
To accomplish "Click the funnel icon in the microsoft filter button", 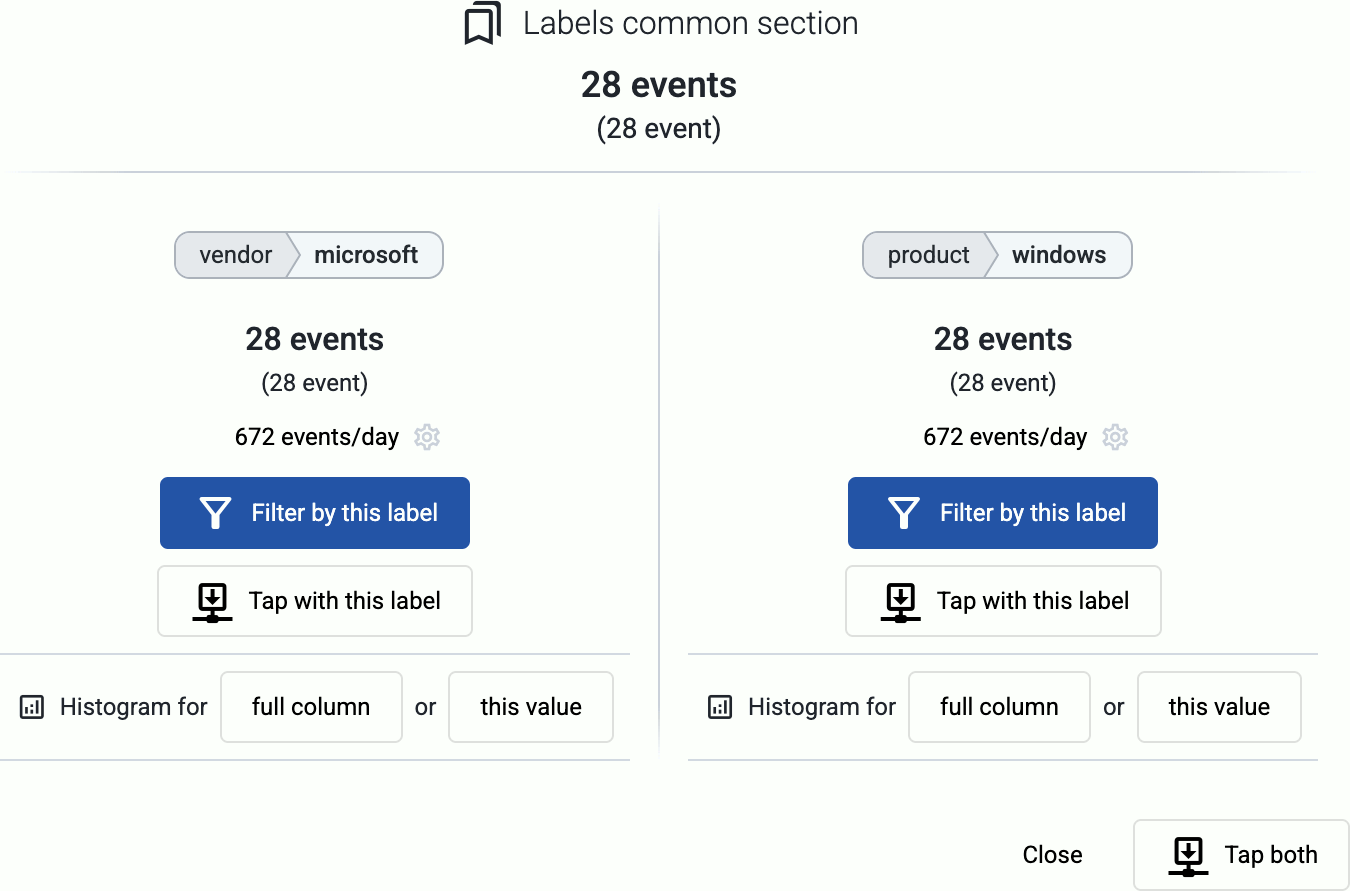I will pyautogui.click(x=216, y=513).
